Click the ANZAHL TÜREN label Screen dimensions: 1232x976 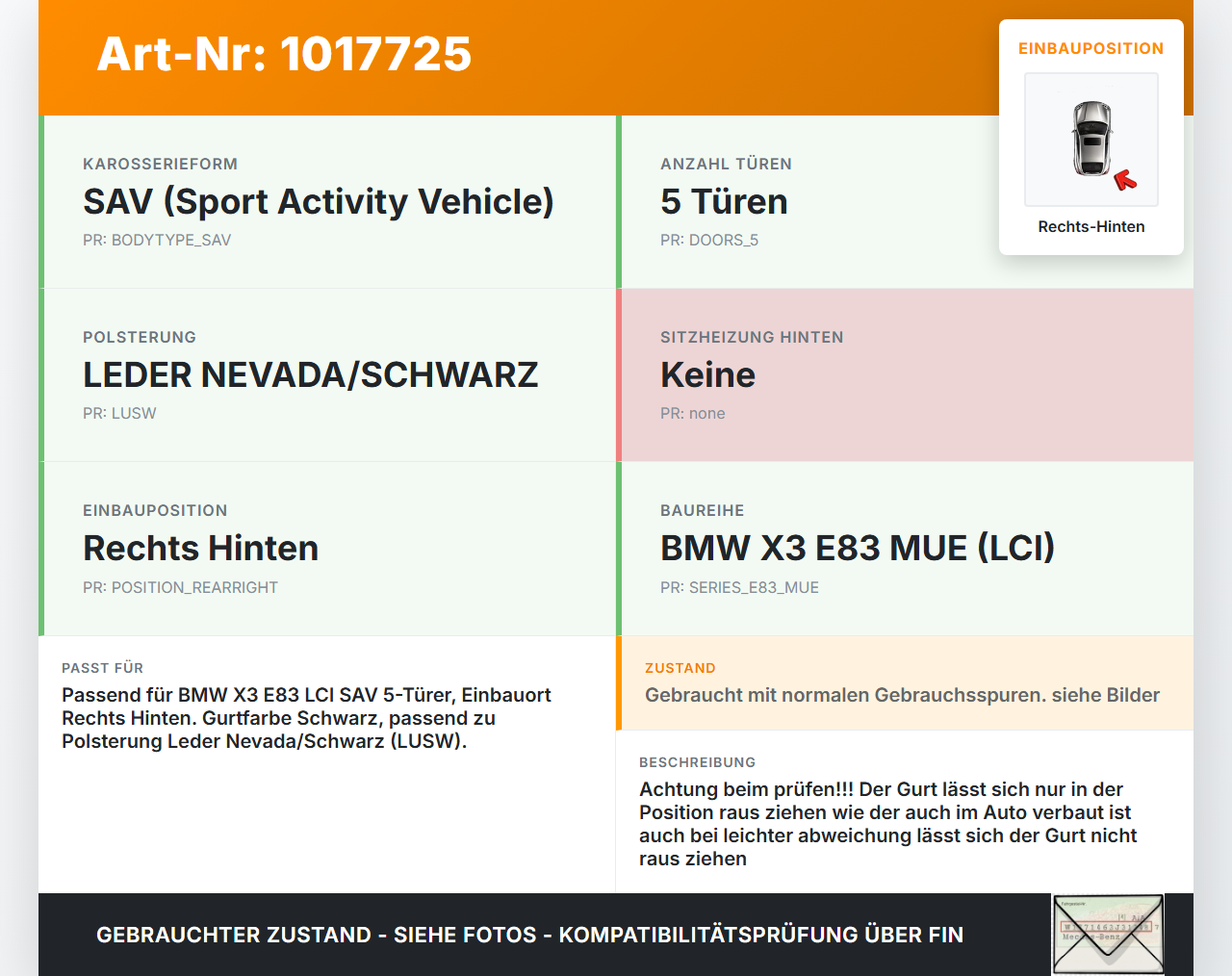(x=726, y=164)
